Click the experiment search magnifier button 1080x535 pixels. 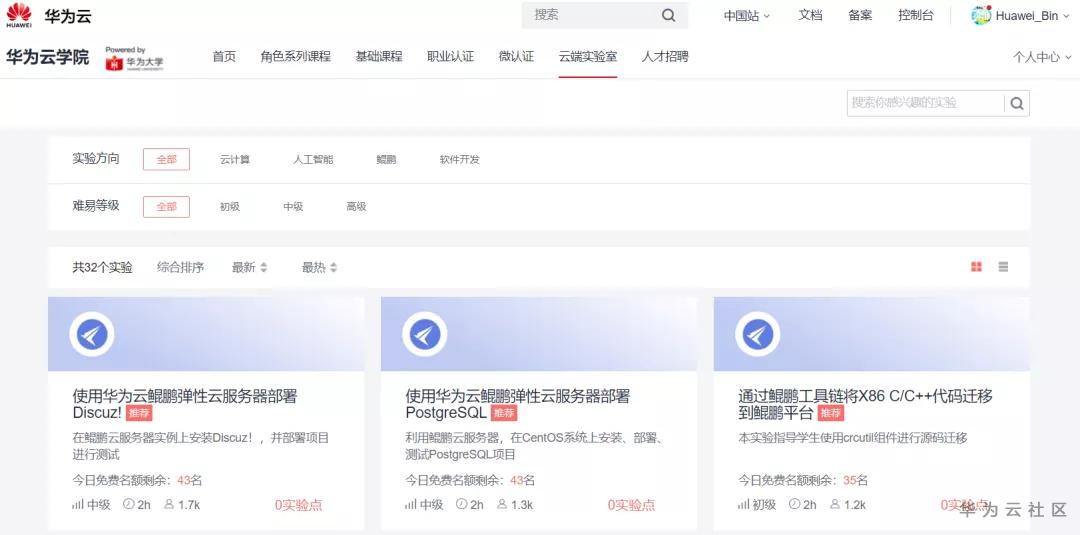1017,103
